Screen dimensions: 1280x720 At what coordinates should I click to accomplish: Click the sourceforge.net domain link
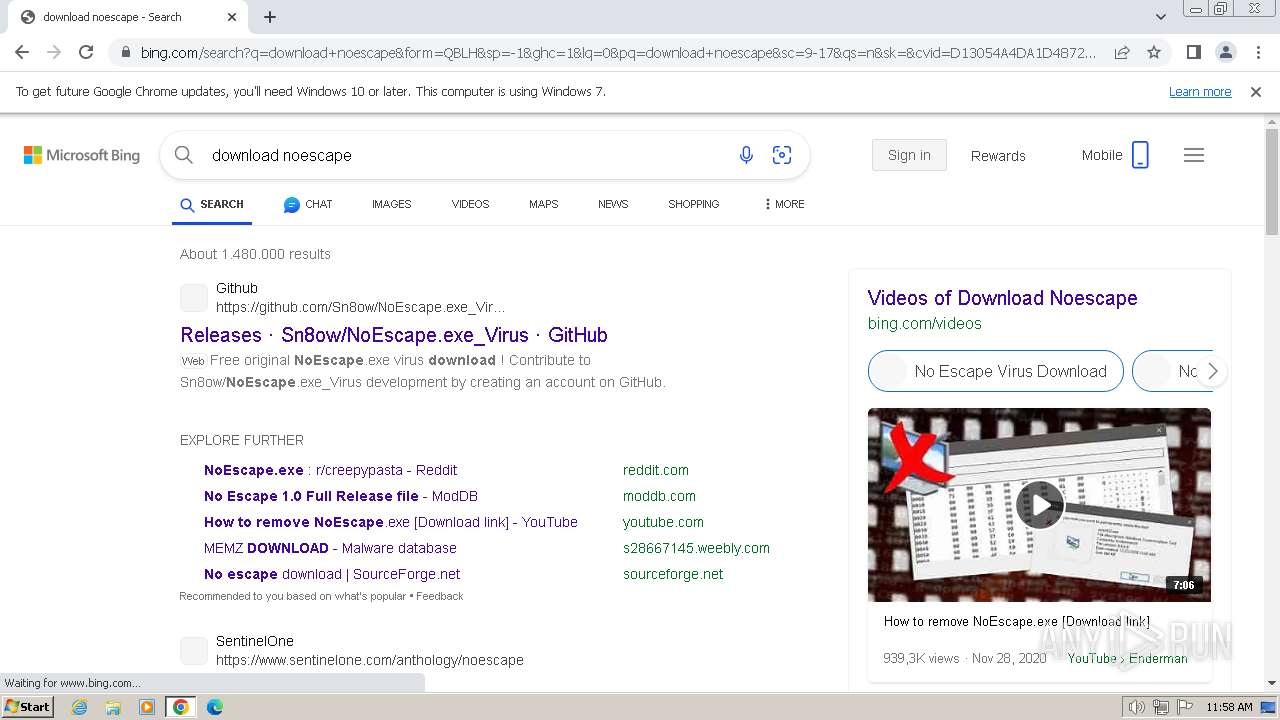(x=673, y=574)
